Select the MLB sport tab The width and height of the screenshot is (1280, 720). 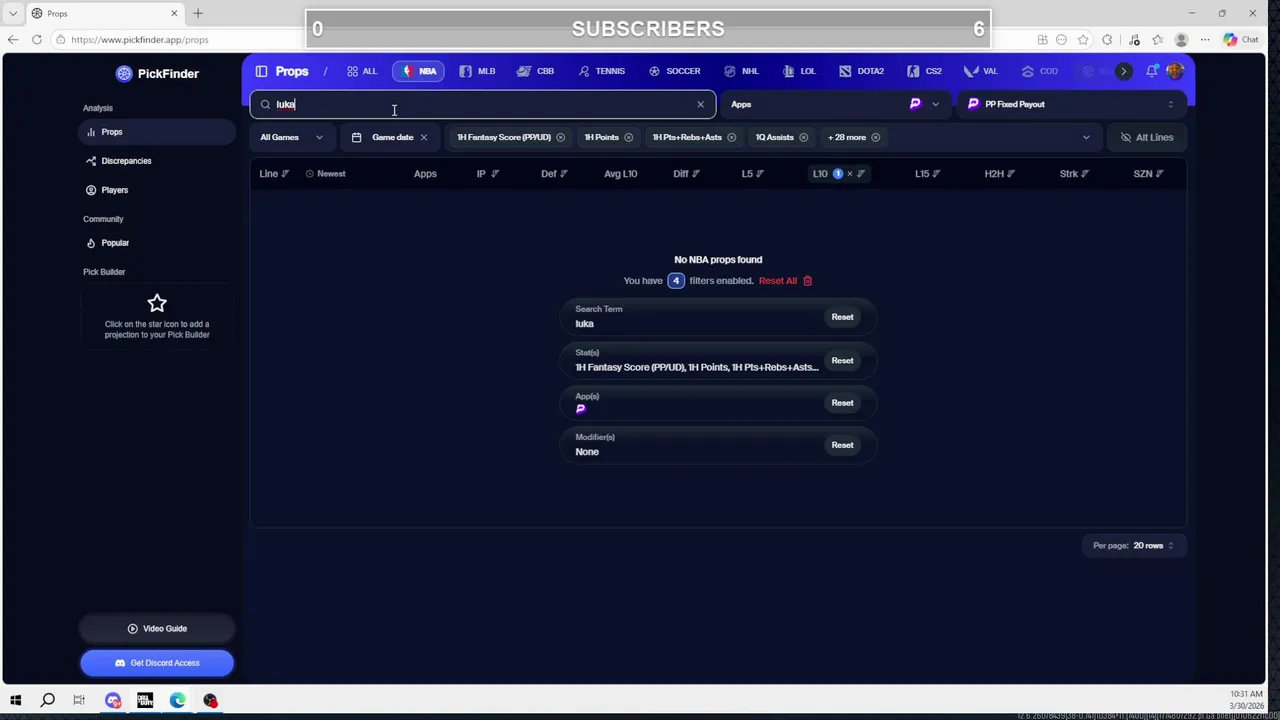click(478, 71)
